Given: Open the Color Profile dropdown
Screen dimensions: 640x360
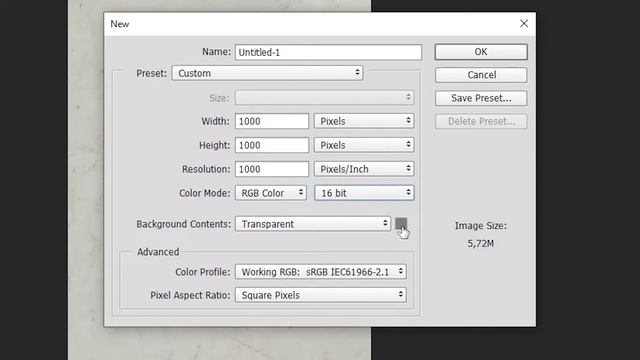Looking at the screenshot, I should 321,272.
